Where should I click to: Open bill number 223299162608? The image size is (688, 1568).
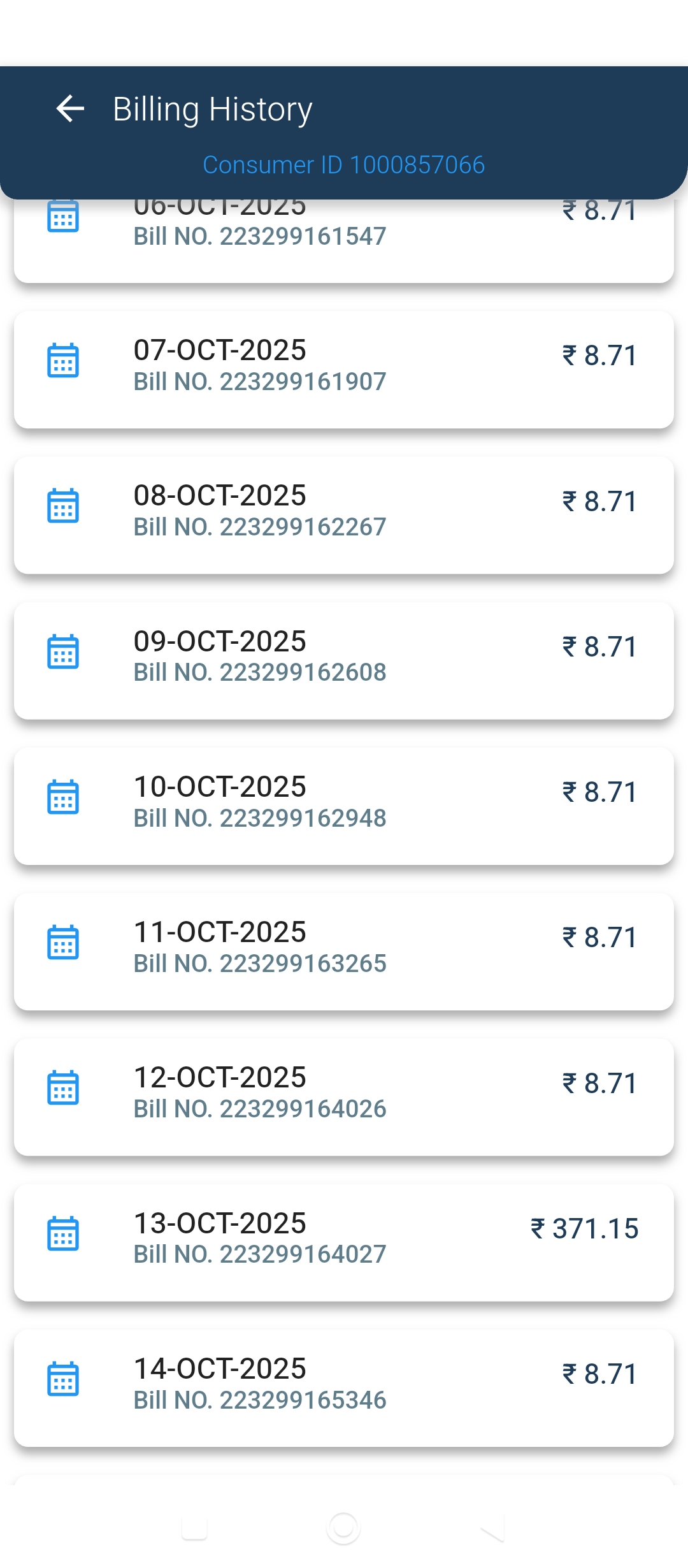pyautogui.click(x=260, y=672)
